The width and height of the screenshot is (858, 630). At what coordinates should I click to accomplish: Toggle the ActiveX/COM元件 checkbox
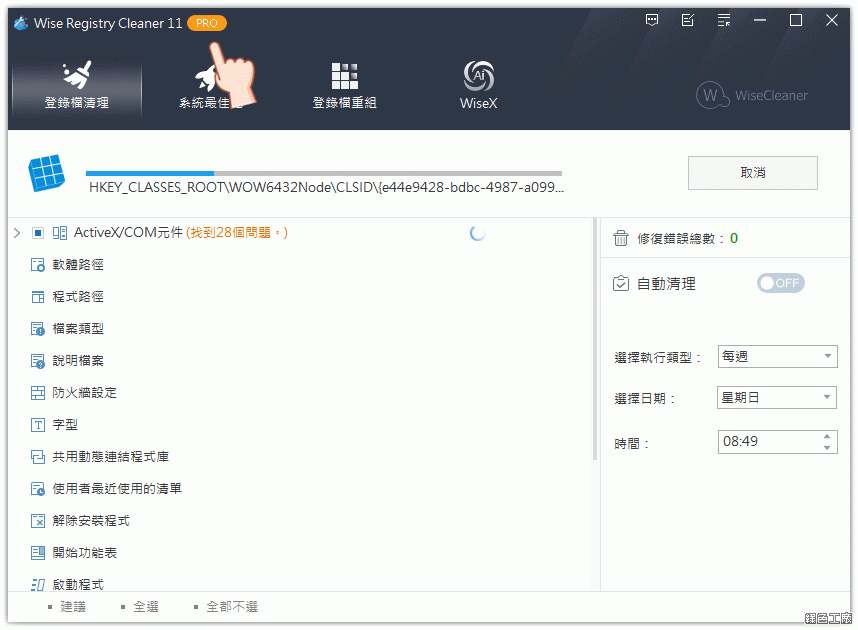coord(38,233)
